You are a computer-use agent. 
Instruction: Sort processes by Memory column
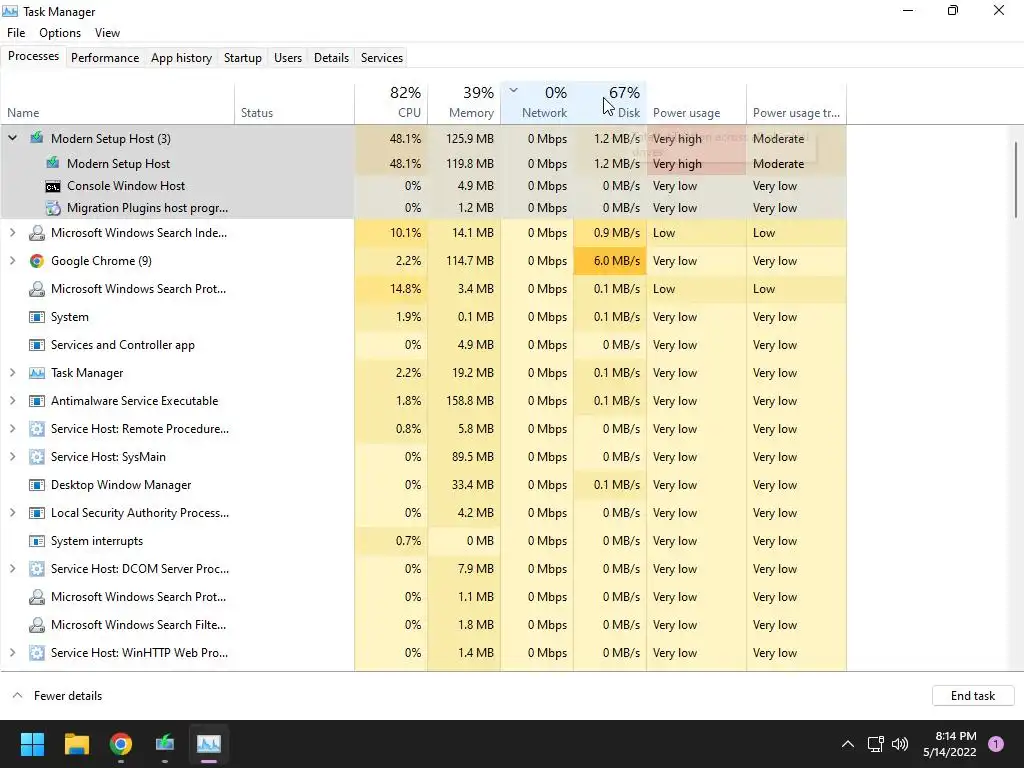click(464, 103)
